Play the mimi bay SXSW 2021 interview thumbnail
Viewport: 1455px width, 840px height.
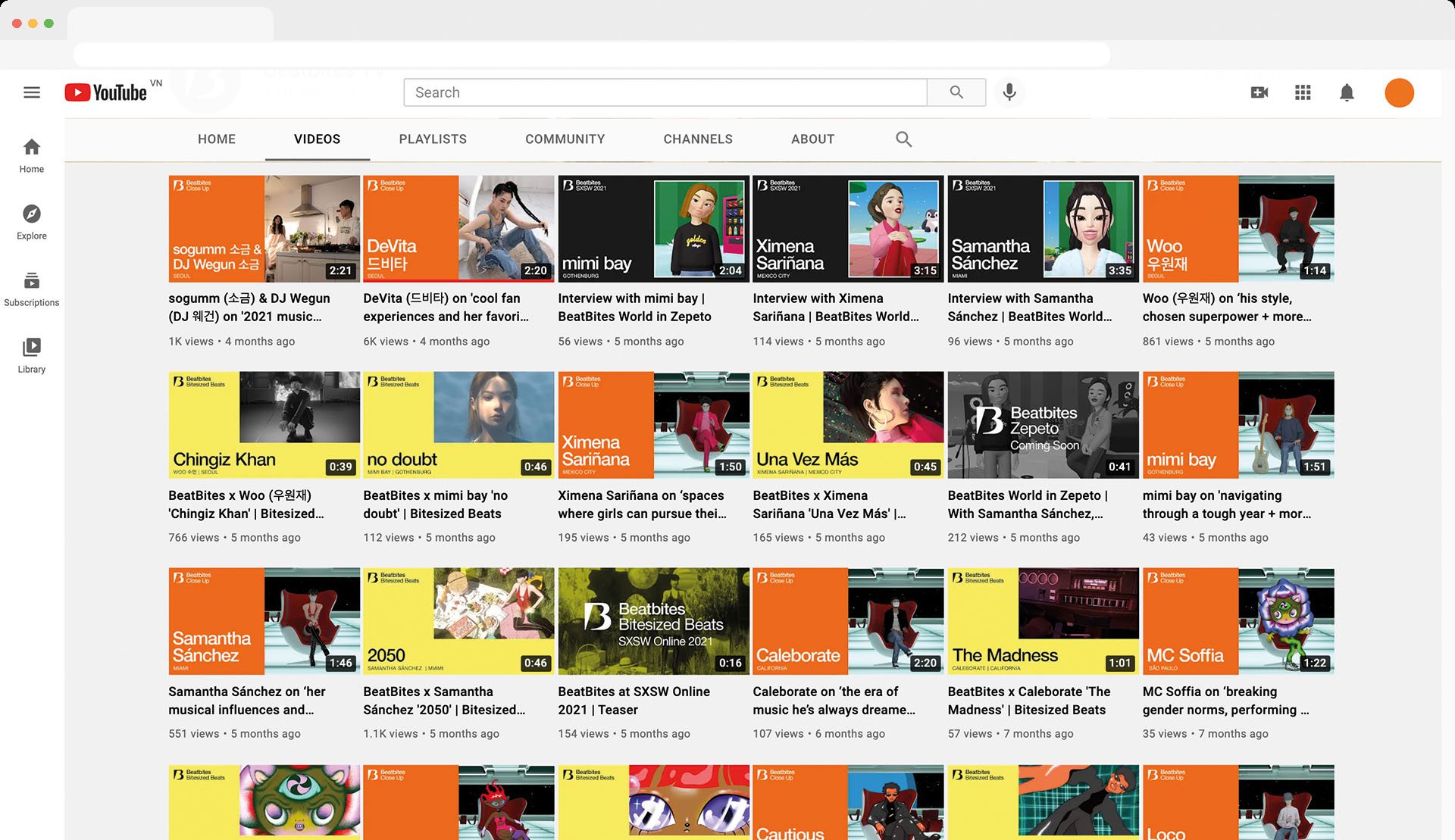(653, 229)
